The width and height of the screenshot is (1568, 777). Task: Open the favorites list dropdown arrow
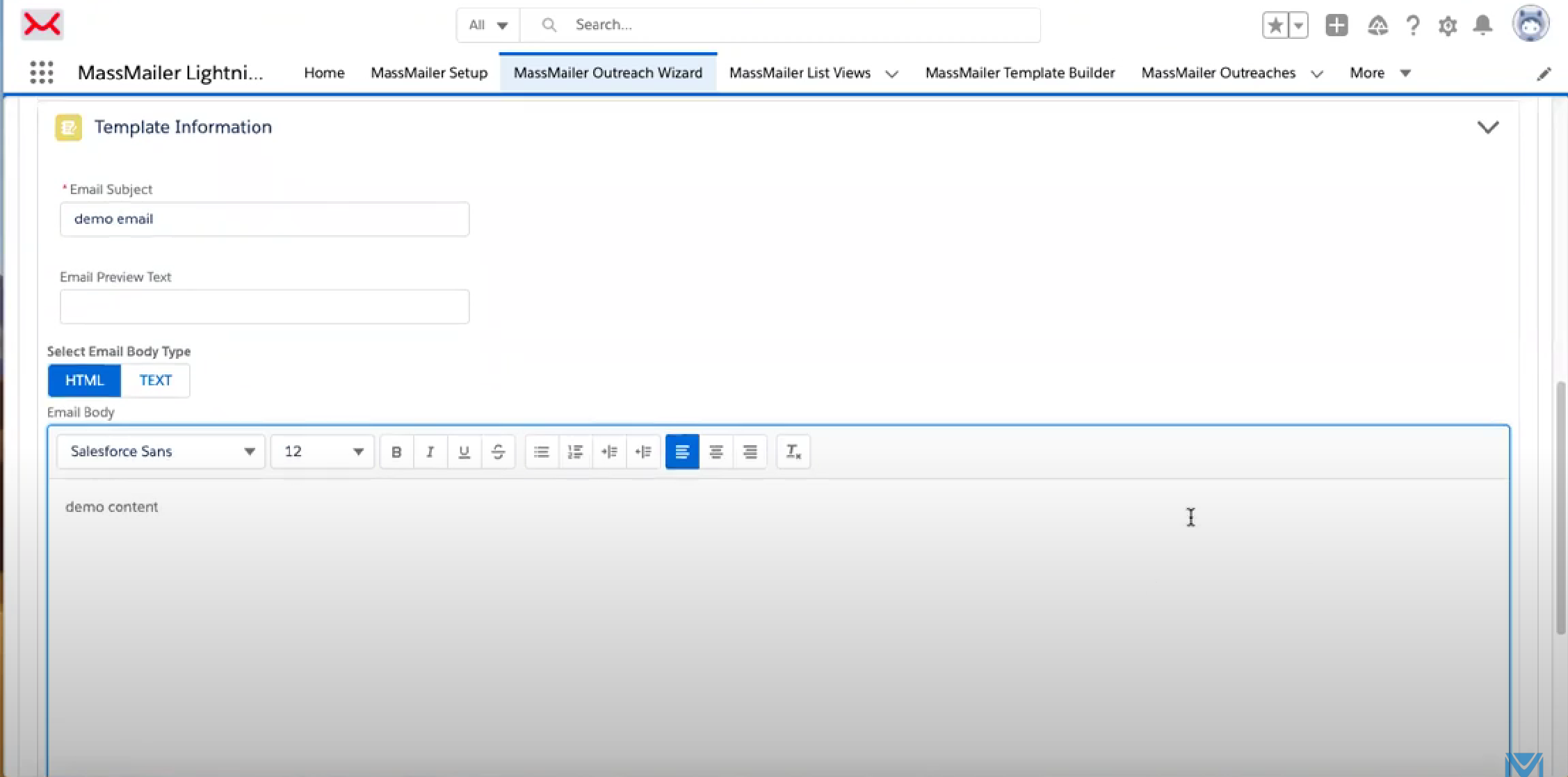tap(1298, 26)
